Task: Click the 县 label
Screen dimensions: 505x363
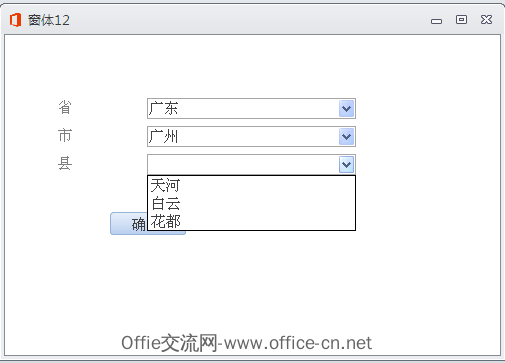Action: [x=65, y=163]
